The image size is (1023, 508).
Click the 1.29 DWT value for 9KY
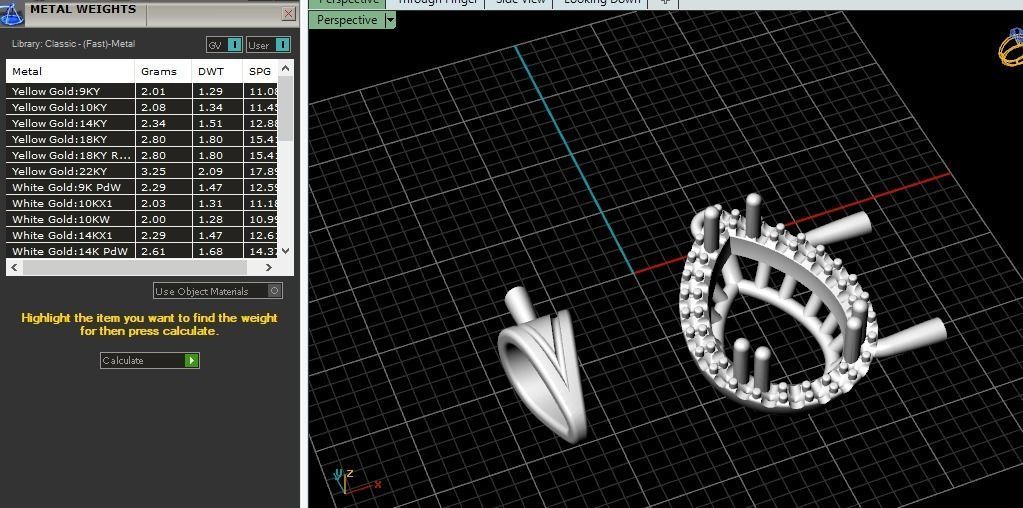[211, 91]
